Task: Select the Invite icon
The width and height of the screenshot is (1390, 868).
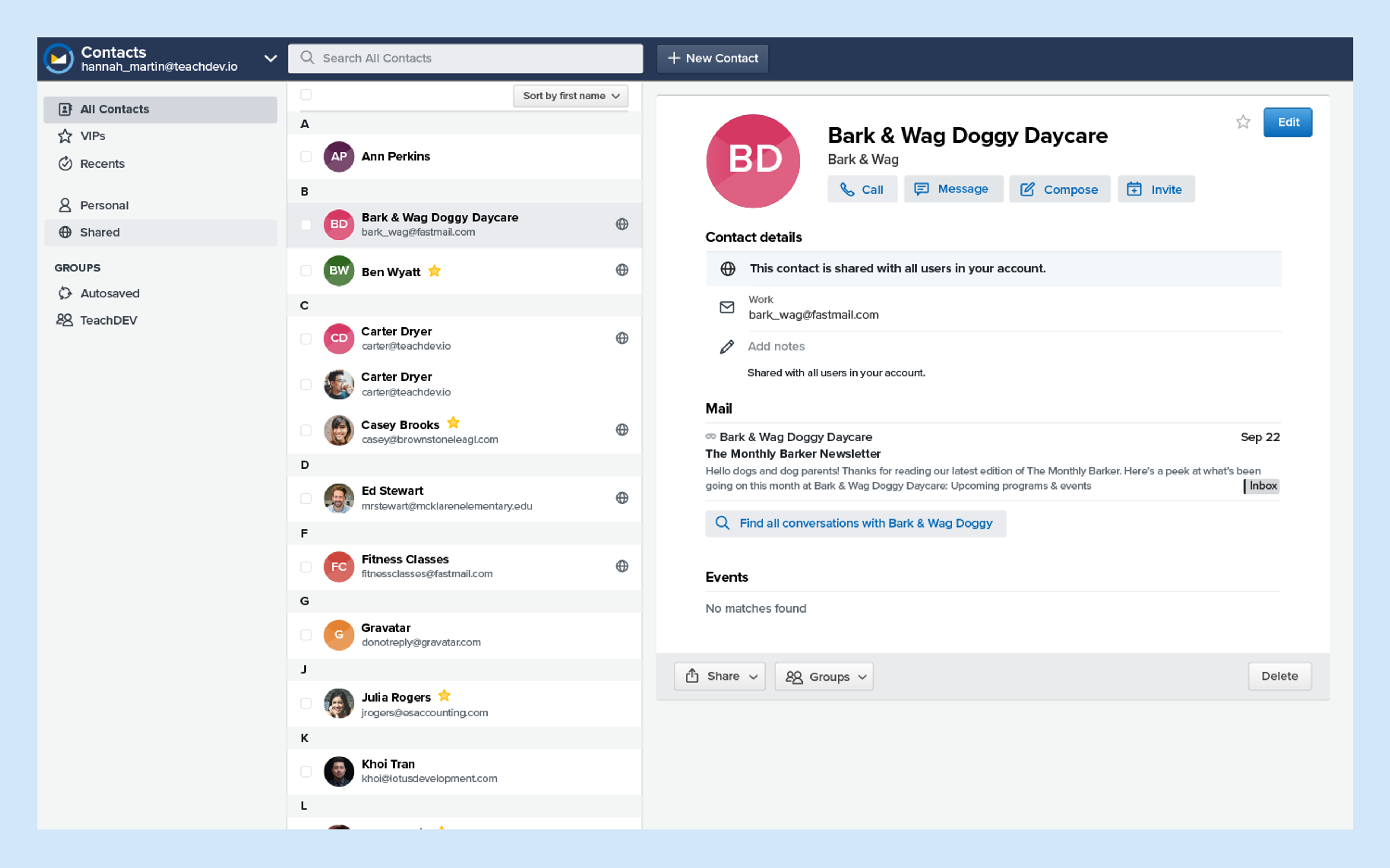Action: tap(1134, 189)
